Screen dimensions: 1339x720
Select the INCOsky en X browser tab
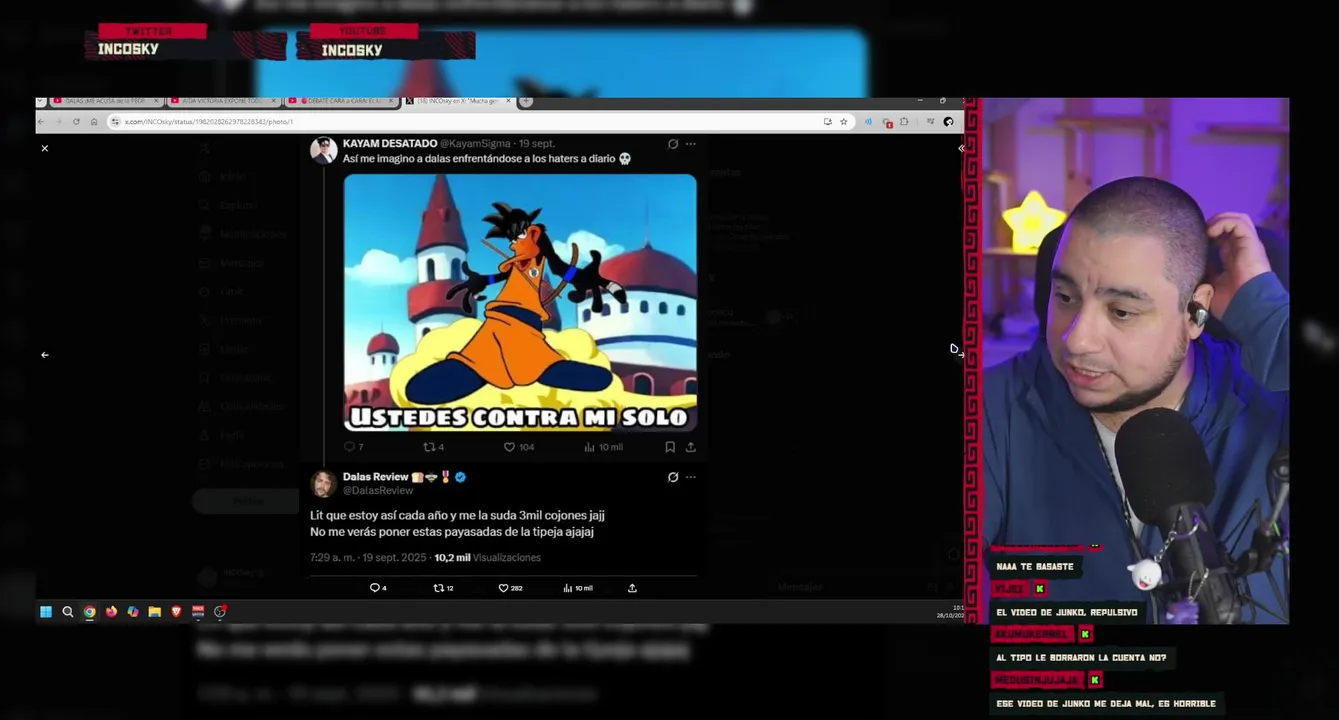pyautogui.click(x=458, y=101)
